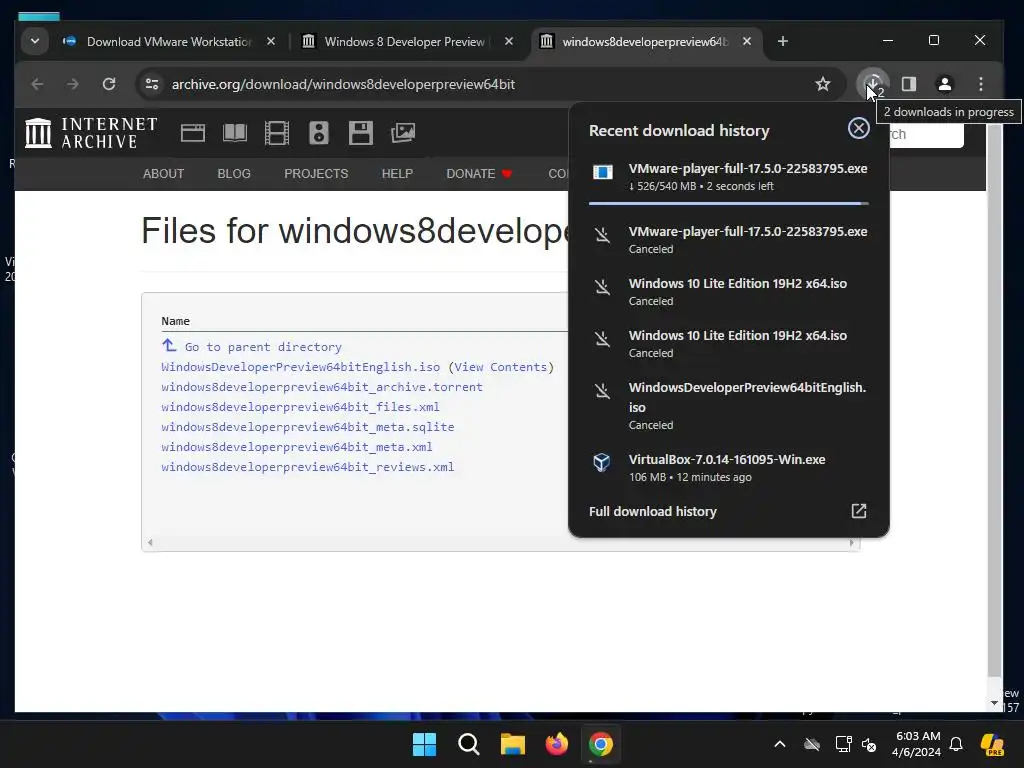Open the ABOUT menu item
This screenshot has width=1024, height=768.
pos(163,174)
